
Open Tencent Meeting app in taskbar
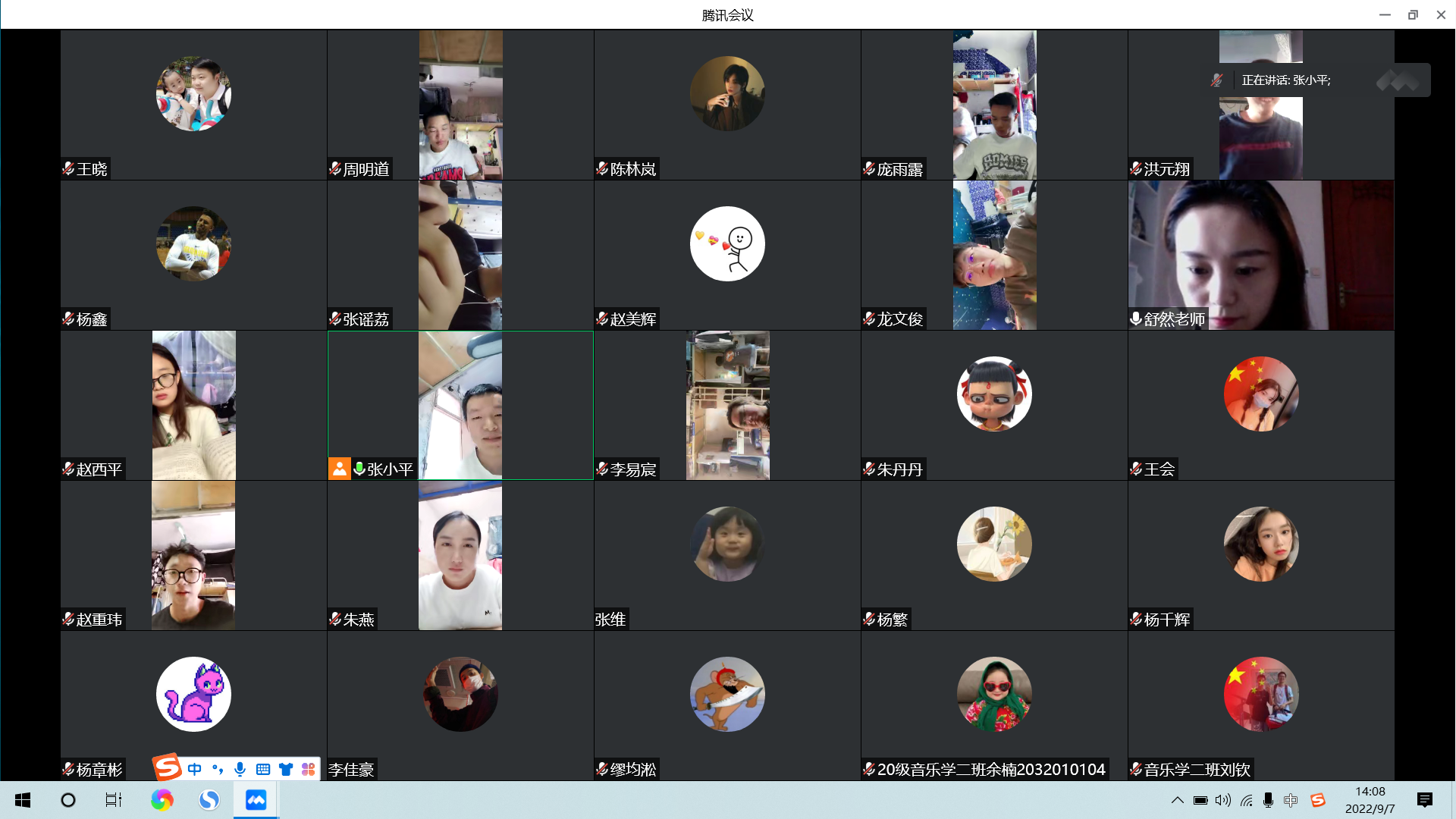point(256,800)
